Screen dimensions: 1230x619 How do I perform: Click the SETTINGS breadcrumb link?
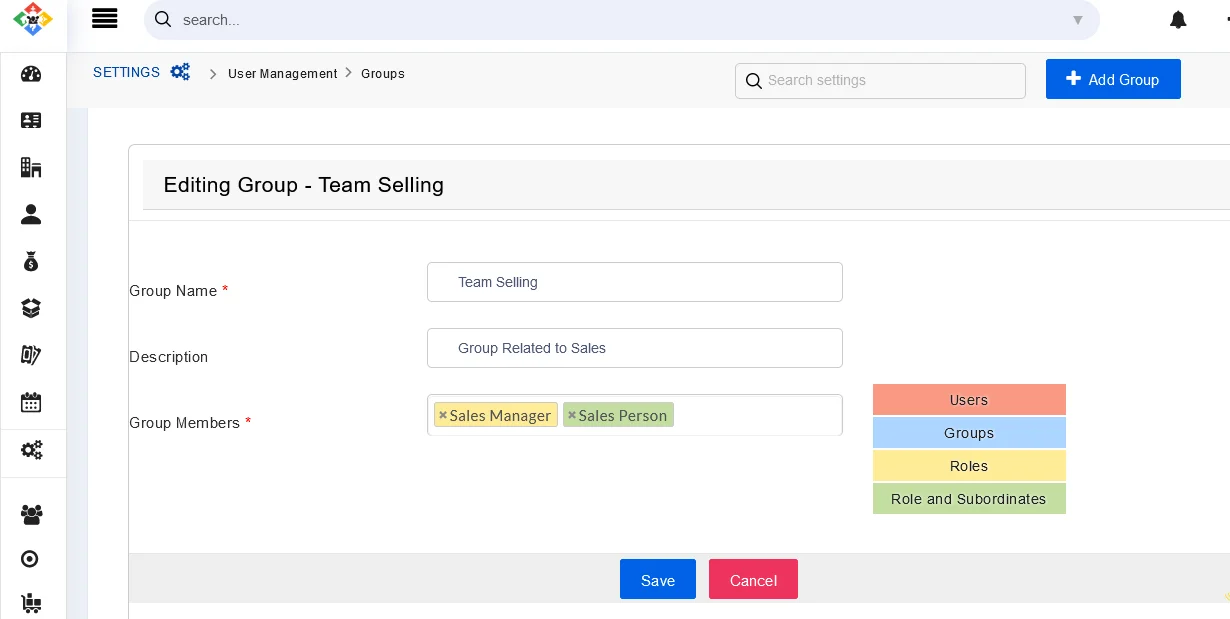(x=126, y=73)
